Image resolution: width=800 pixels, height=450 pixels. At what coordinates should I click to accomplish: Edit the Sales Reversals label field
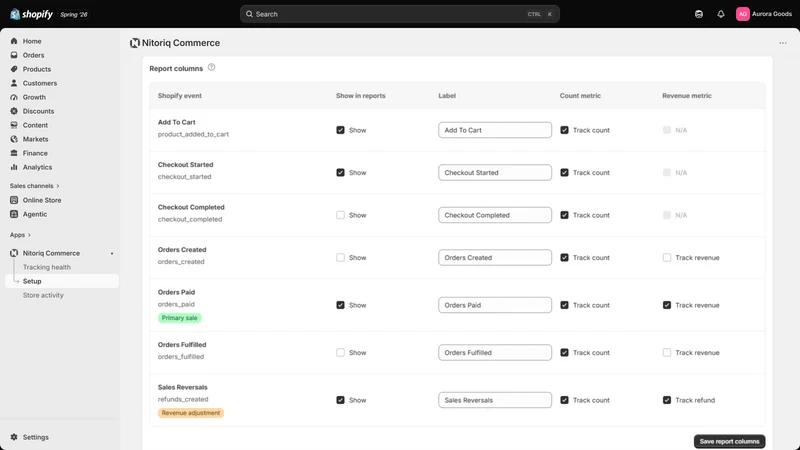click(494, 400)
